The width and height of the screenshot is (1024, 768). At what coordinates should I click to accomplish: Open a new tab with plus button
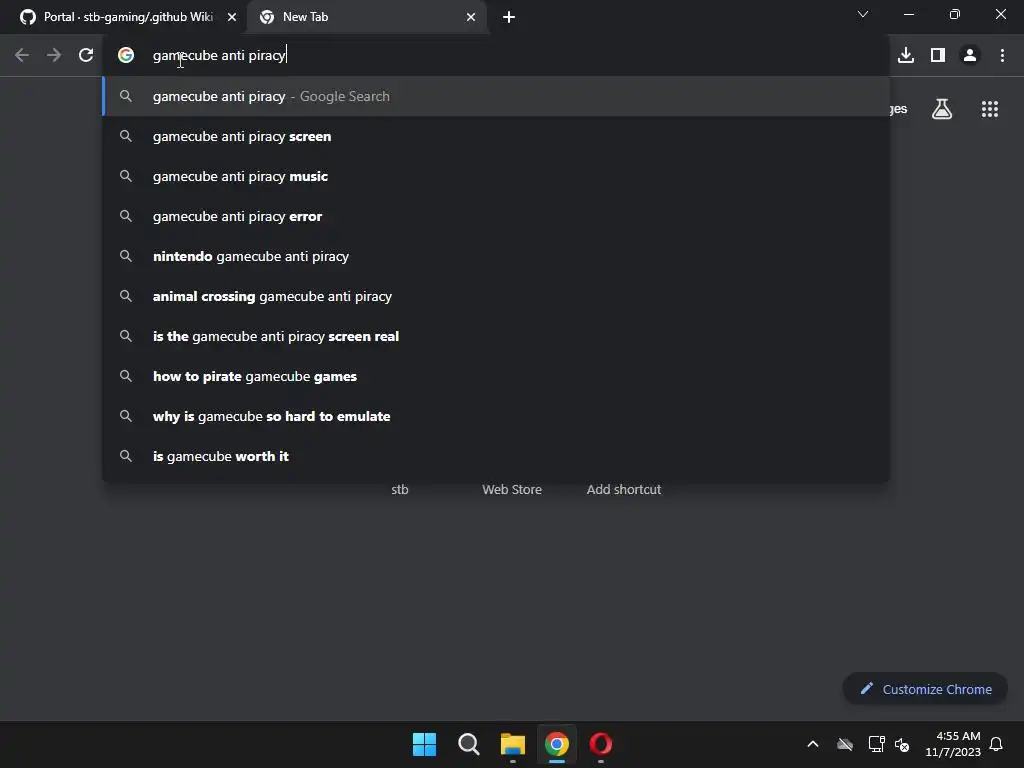click(x=509, y=18)
